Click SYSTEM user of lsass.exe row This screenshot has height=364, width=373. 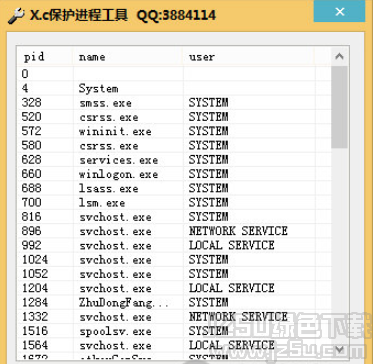208,188
